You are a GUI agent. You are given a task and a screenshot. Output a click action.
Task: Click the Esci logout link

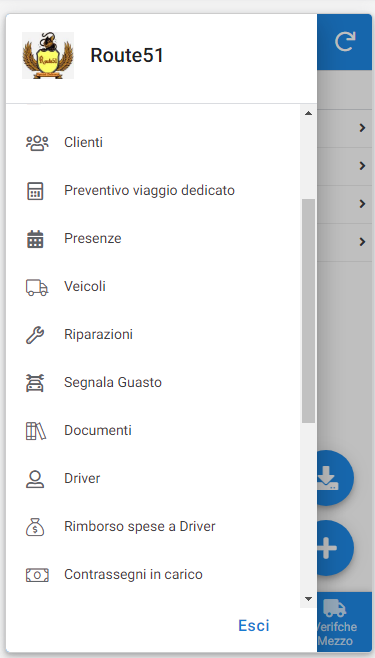(x=254, y=626)
